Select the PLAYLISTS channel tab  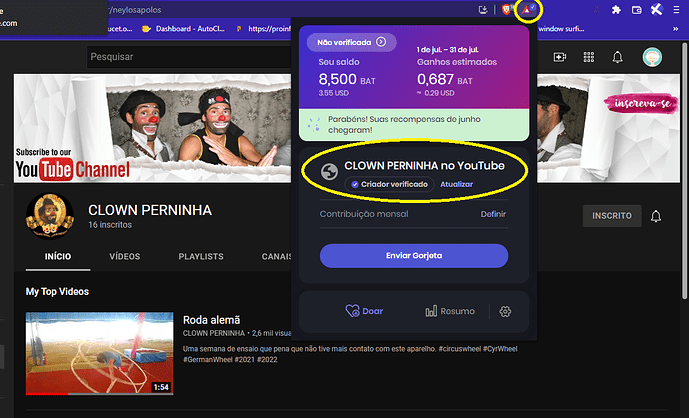tap(201, 257)
